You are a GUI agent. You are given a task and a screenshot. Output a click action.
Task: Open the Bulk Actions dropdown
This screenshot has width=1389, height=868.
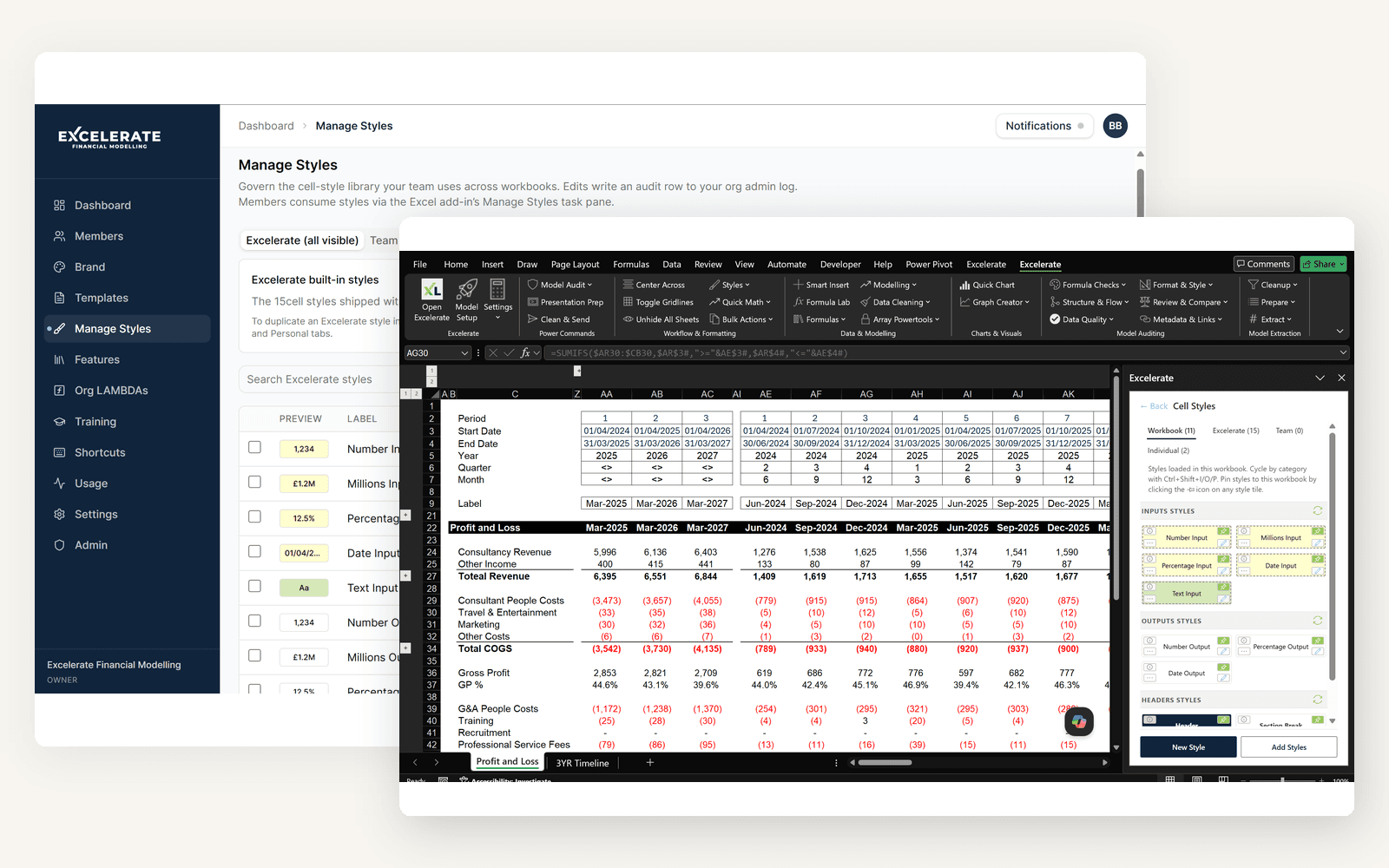(x=741, y=319)
